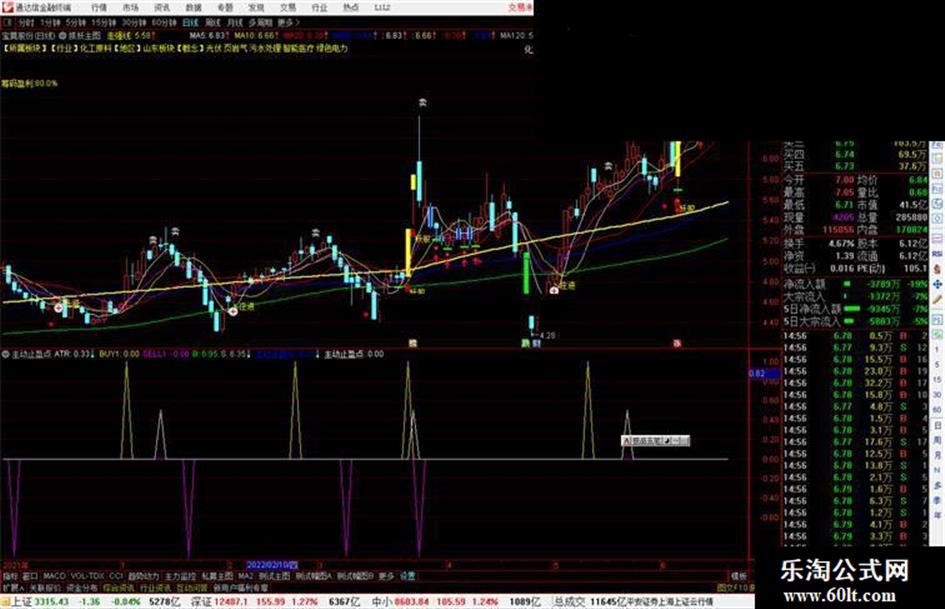Click right sidebar '30' period shortcut

click(x=937, y=395)
